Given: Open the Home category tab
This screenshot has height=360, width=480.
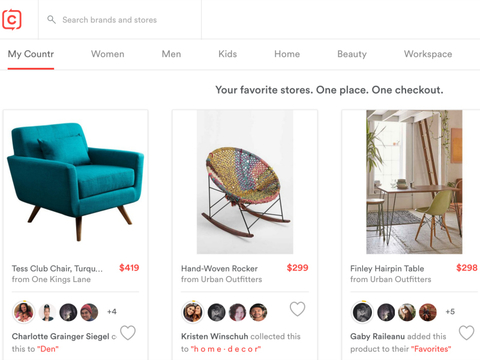Looking at the screenshot, I should coord(287,54).
